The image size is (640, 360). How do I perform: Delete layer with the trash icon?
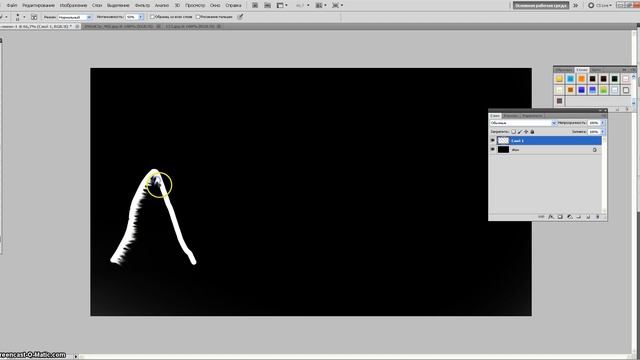tap(598, 217)
